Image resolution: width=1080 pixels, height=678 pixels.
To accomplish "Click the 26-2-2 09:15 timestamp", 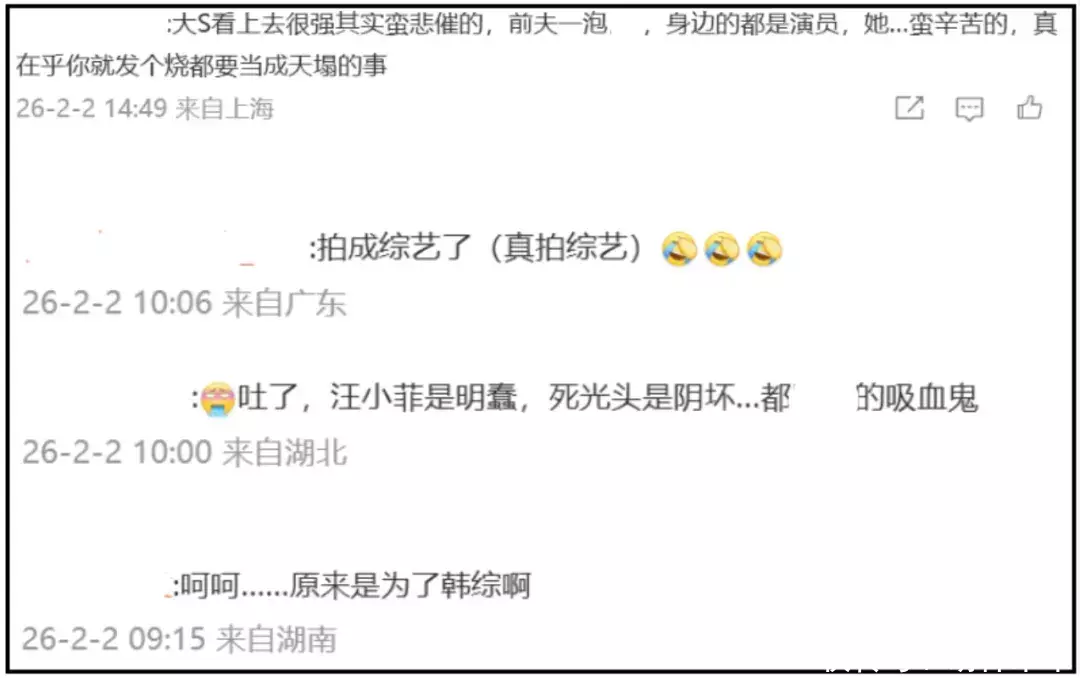I will coord(114,639).
